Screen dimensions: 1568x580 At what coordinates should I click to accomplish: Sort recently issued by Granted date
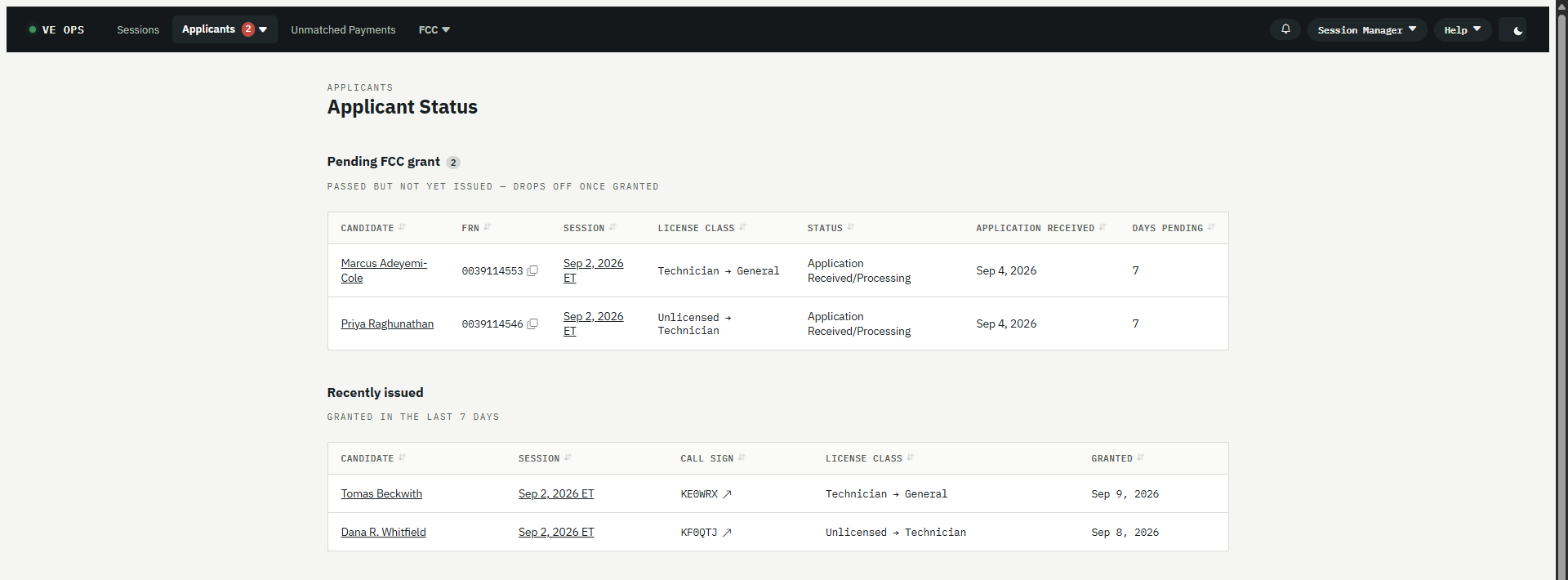1117,458
